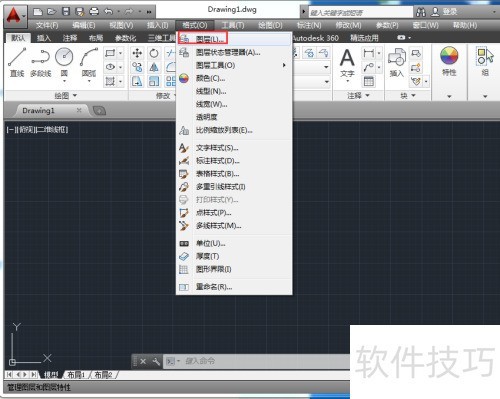Image resolution: width=500 pixels, height=399 pixels.
Task: Expand the Properties (特性) panel dropdown
Action: coord(449,96)
